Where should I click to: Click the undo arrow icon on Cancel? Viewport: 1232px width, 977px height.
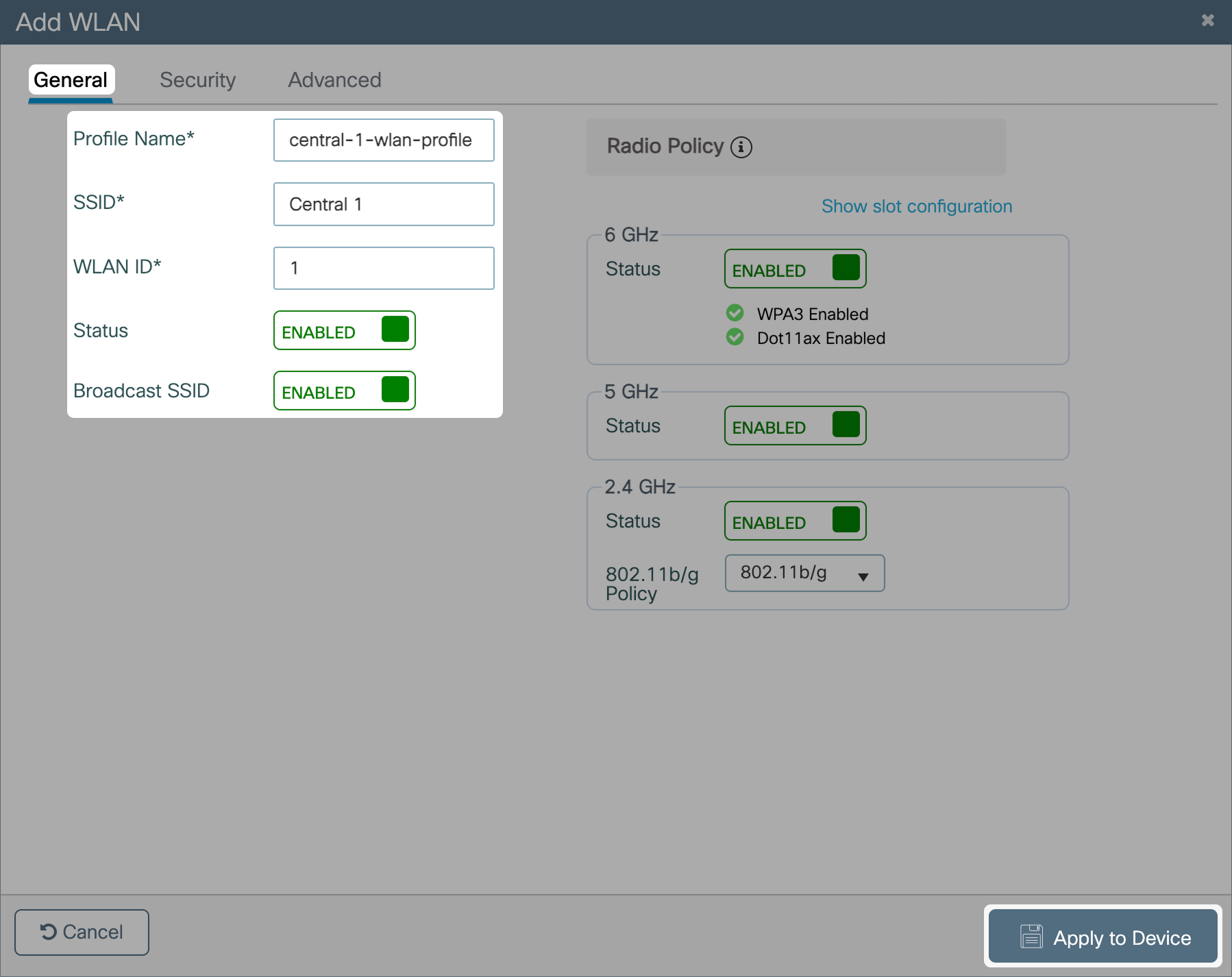pos(48,932)
